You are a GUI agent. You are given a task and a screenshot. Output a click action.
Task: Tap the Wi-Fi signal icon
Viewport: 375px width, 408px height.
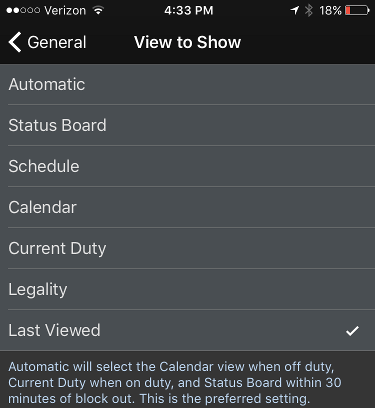pos(98,10)
